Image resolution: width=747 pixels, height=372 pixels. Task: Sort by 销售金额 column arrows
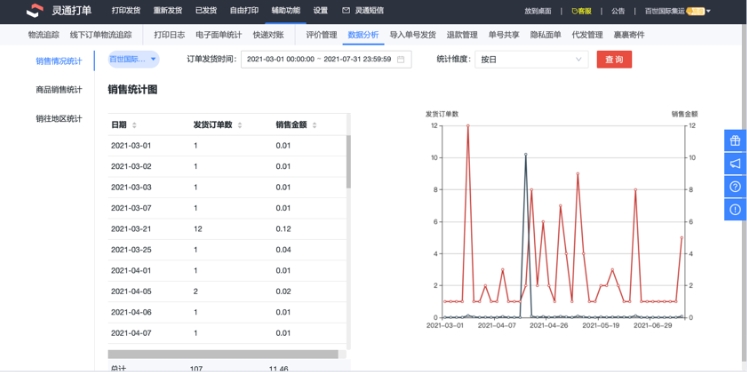314,125
